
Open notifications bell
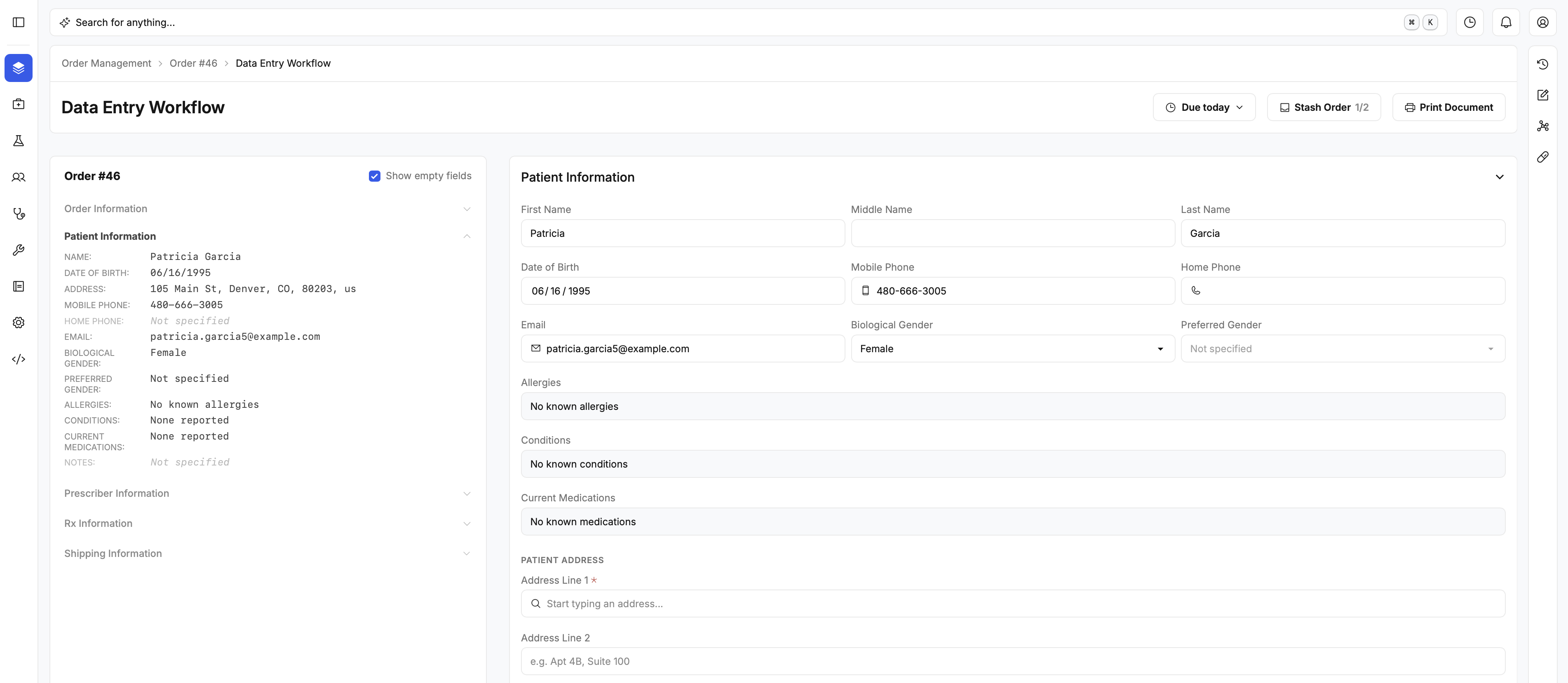[1506, 23]
